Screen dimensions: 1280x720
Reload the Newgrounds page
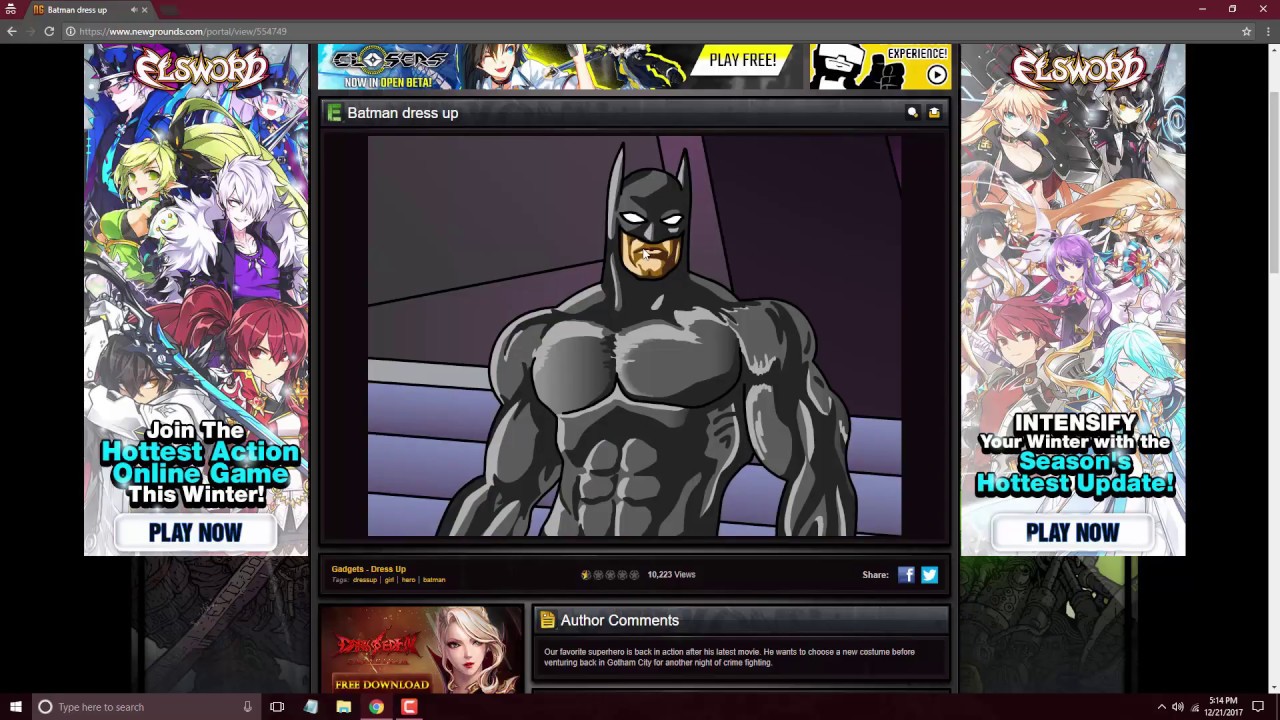click(x=48, y=31)
